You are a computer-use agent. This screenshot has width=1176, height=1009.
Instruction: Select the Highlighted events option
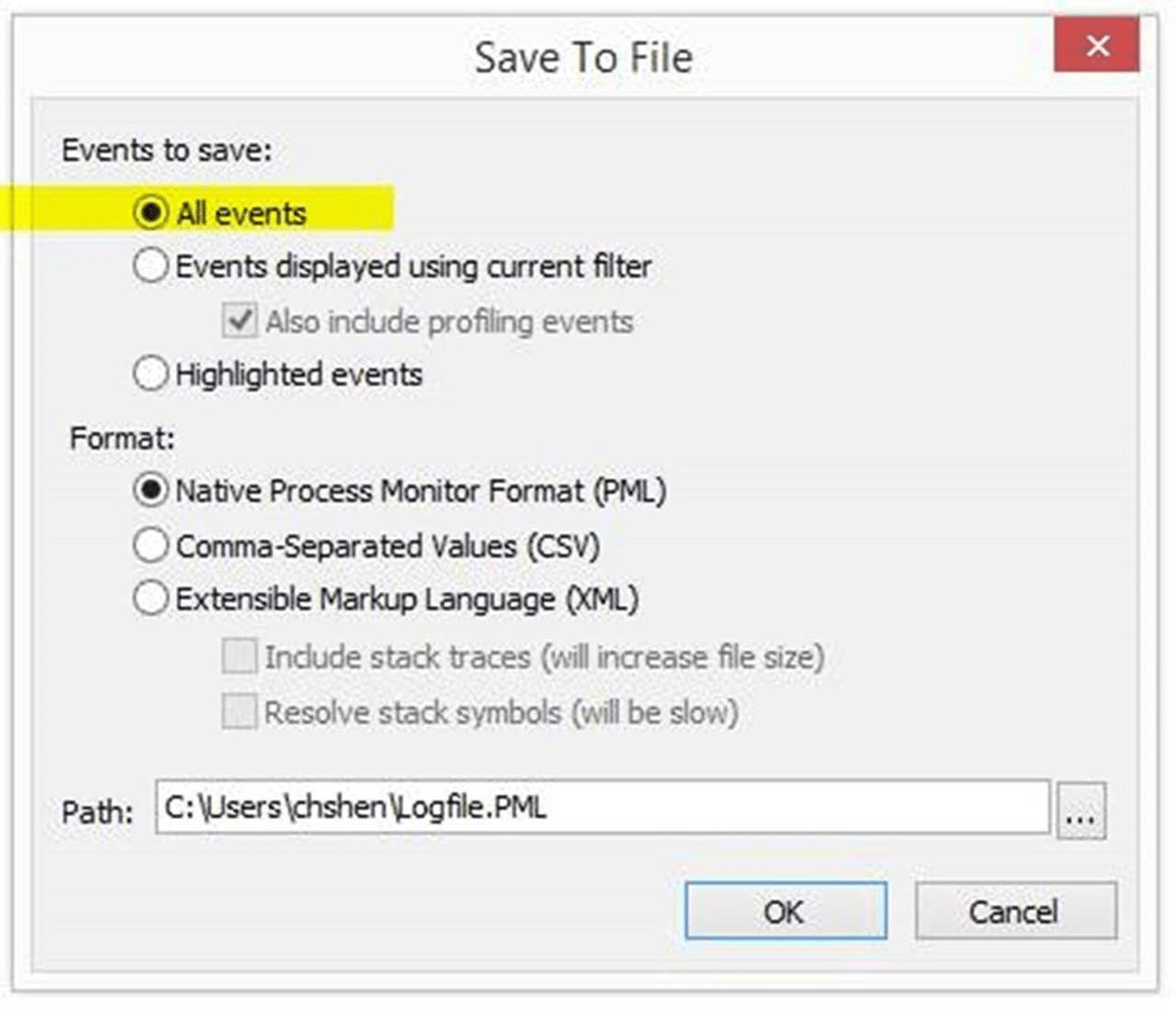pos(150,373)
